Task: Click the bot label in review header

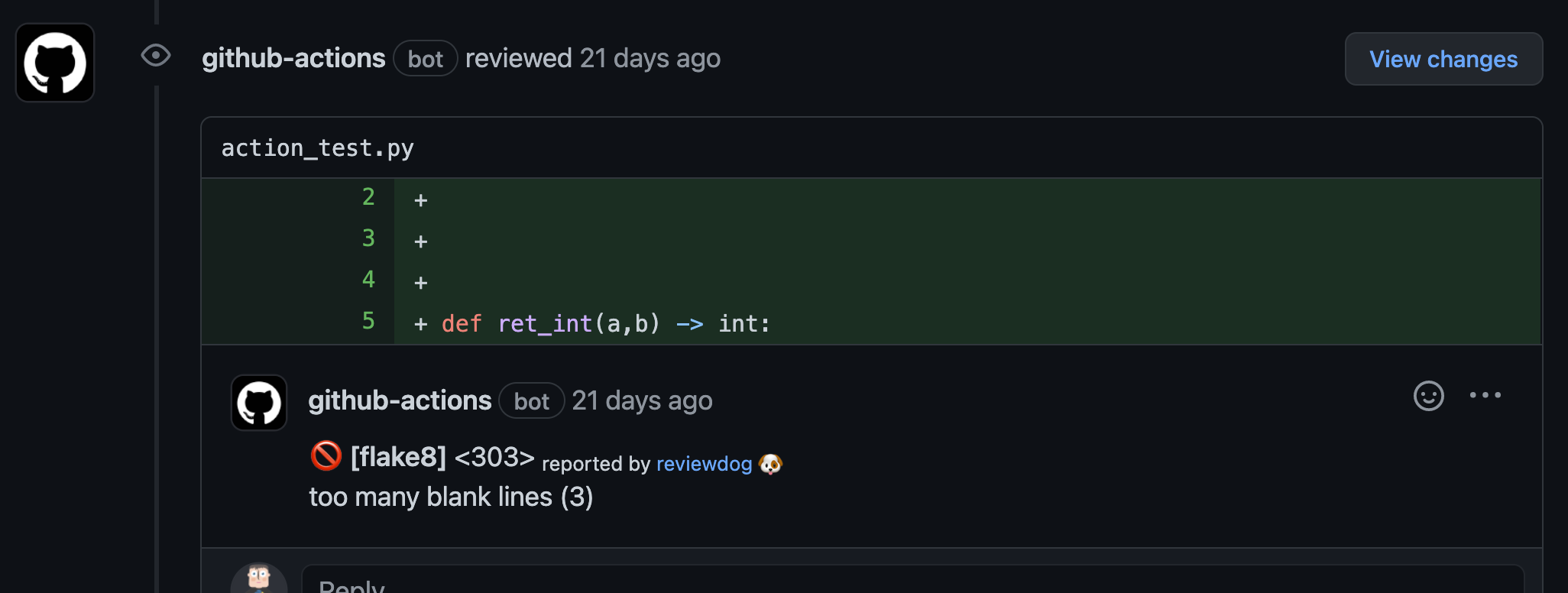Action: click(x=426, y=59)
